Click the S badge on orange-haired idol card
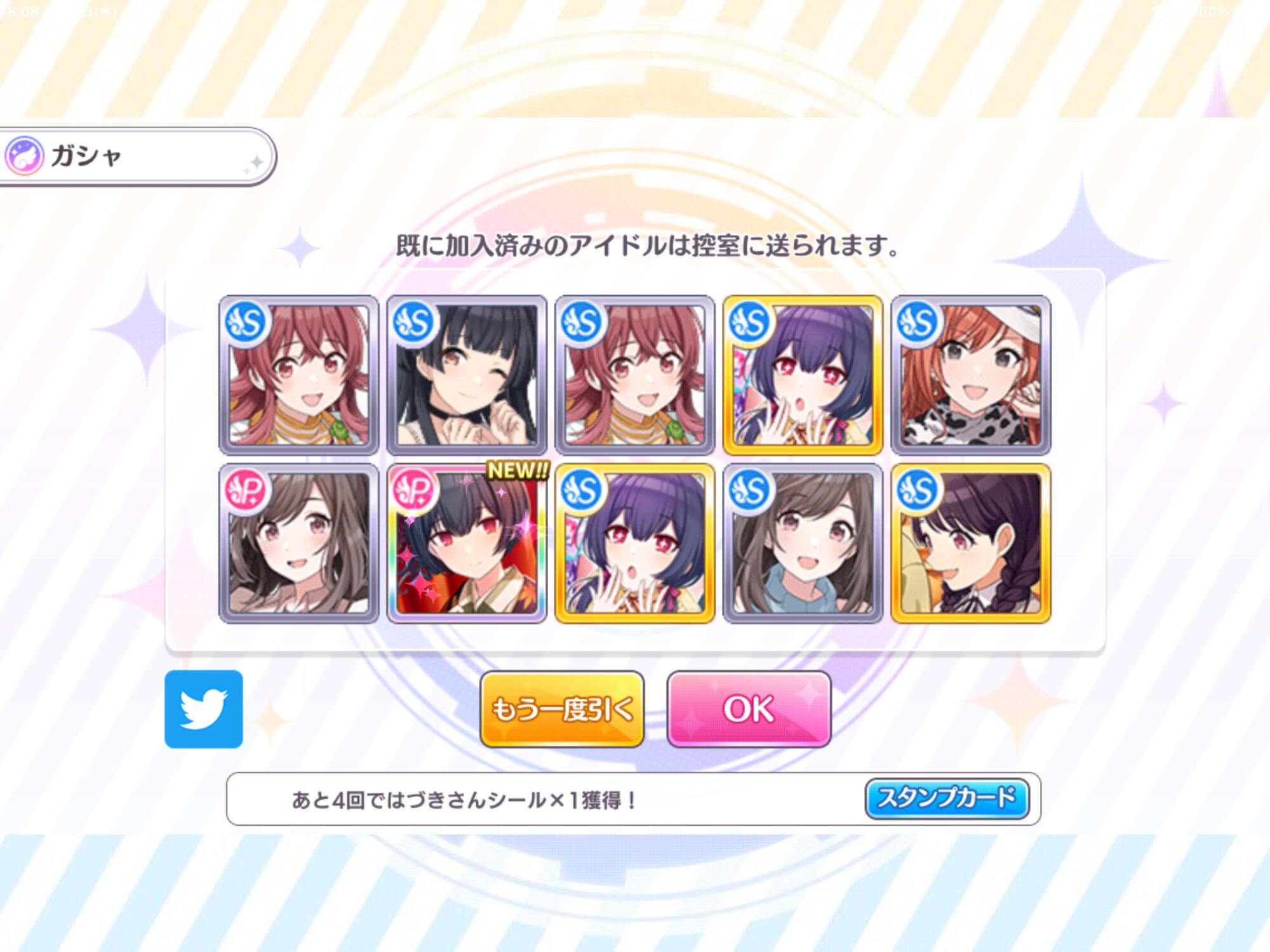 918,322
